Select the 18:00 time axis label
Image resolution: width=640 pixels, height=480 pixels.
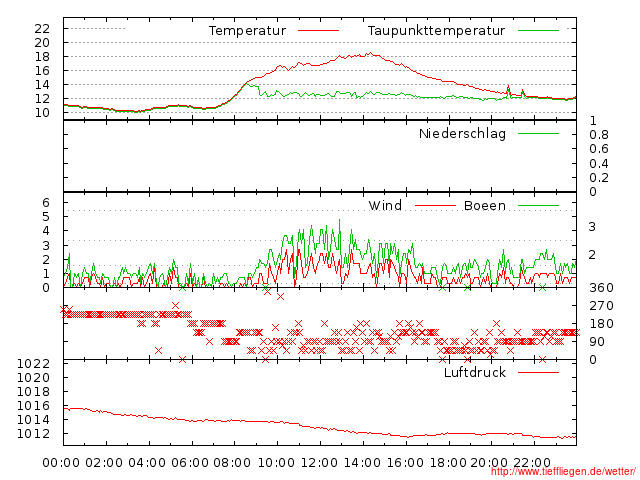click(x=448, y=463)
